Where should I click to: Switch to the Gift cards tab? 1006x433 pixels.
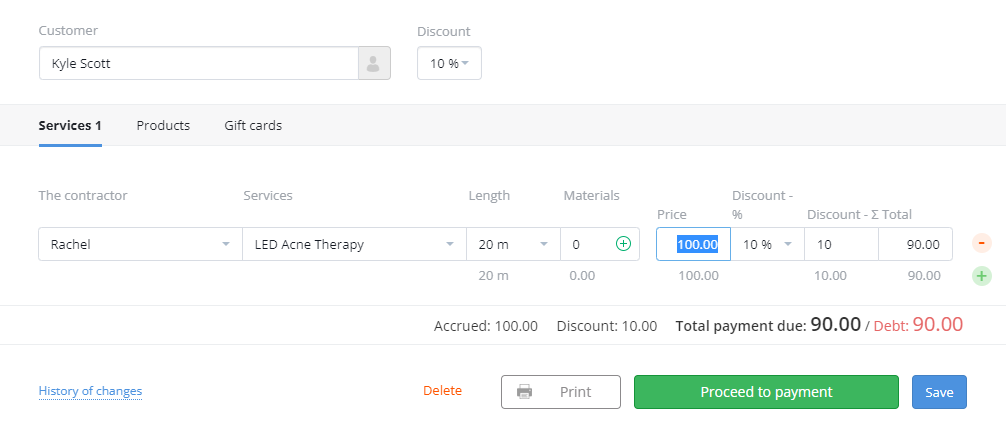[x=253, y=126]
